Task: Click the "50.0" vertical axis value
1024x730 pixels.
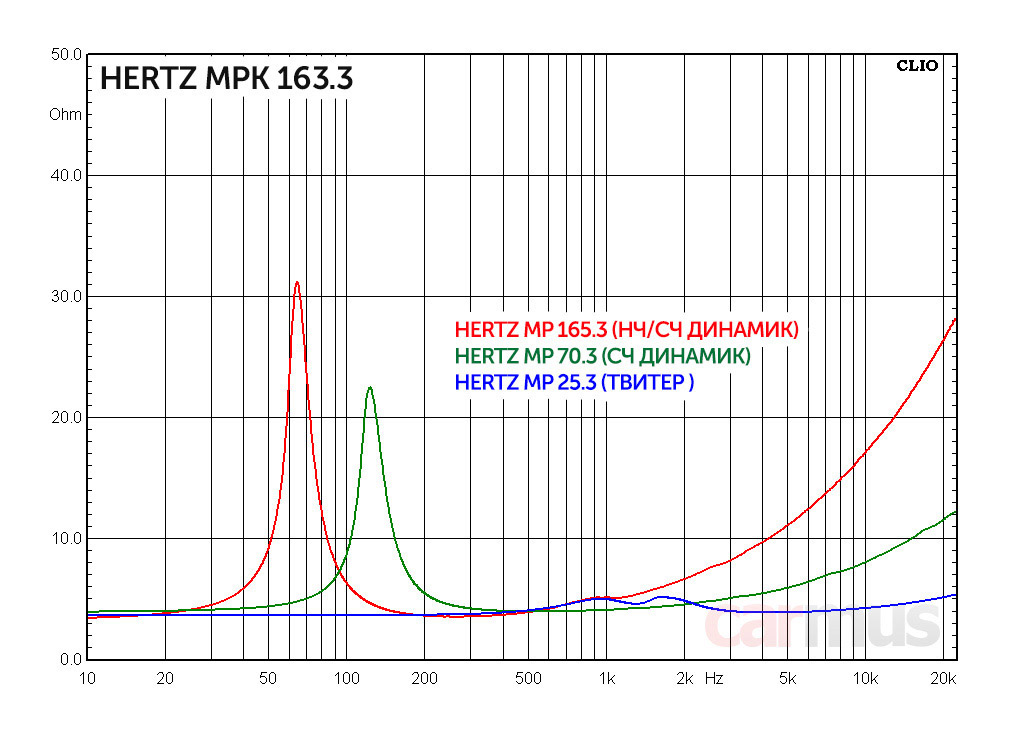Action: pos(66,55)
